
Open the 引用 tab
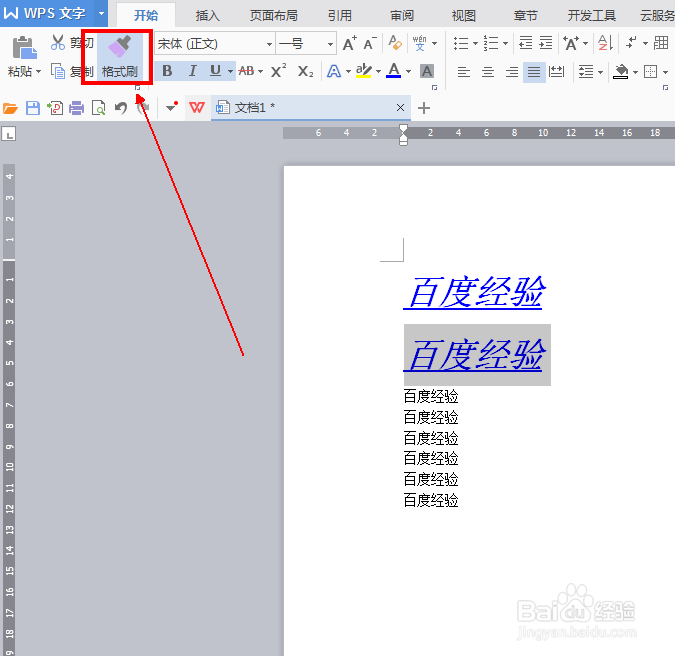[340, 15]
